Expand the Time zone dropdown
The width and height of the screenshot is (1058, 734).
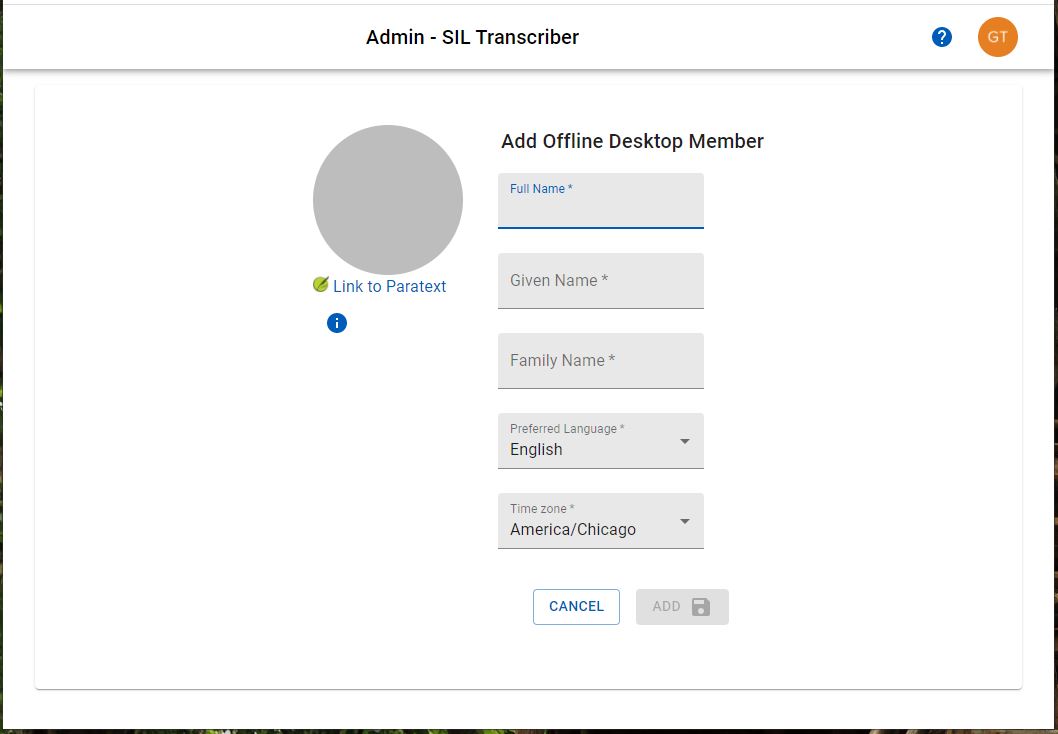(601, 521)
